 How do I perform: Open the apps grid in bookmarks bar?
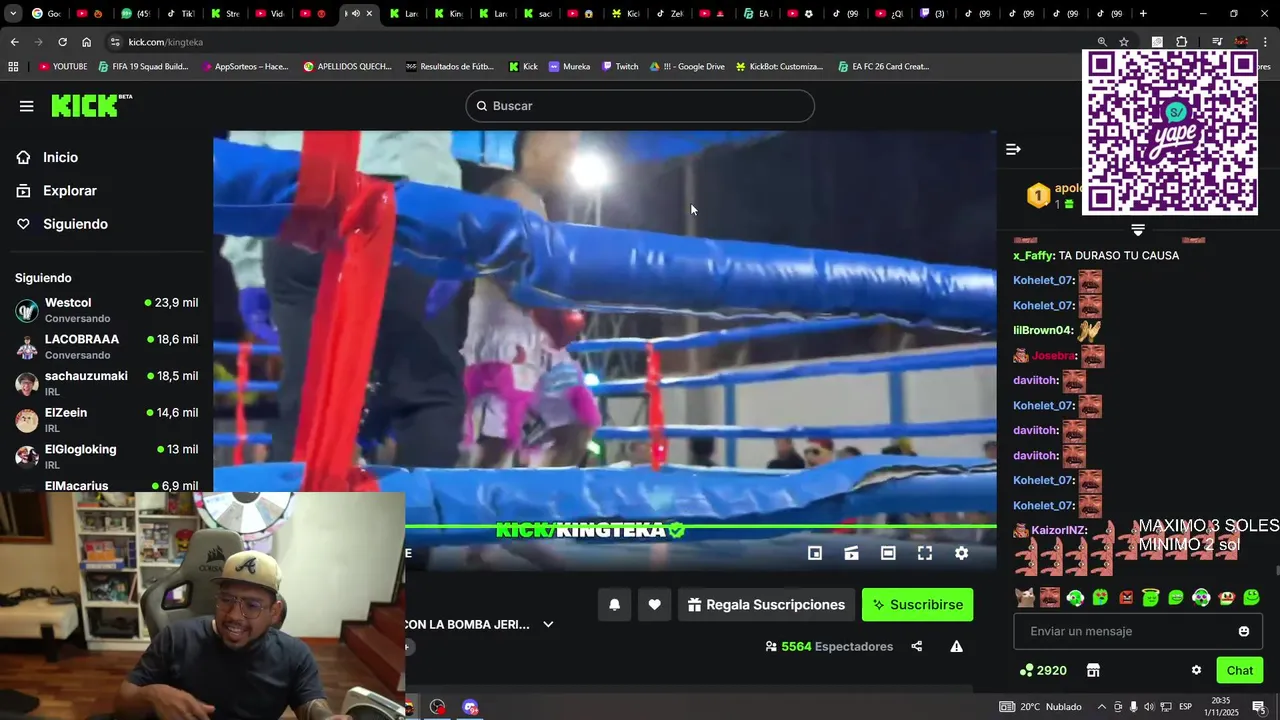click(x=13, y=67)
